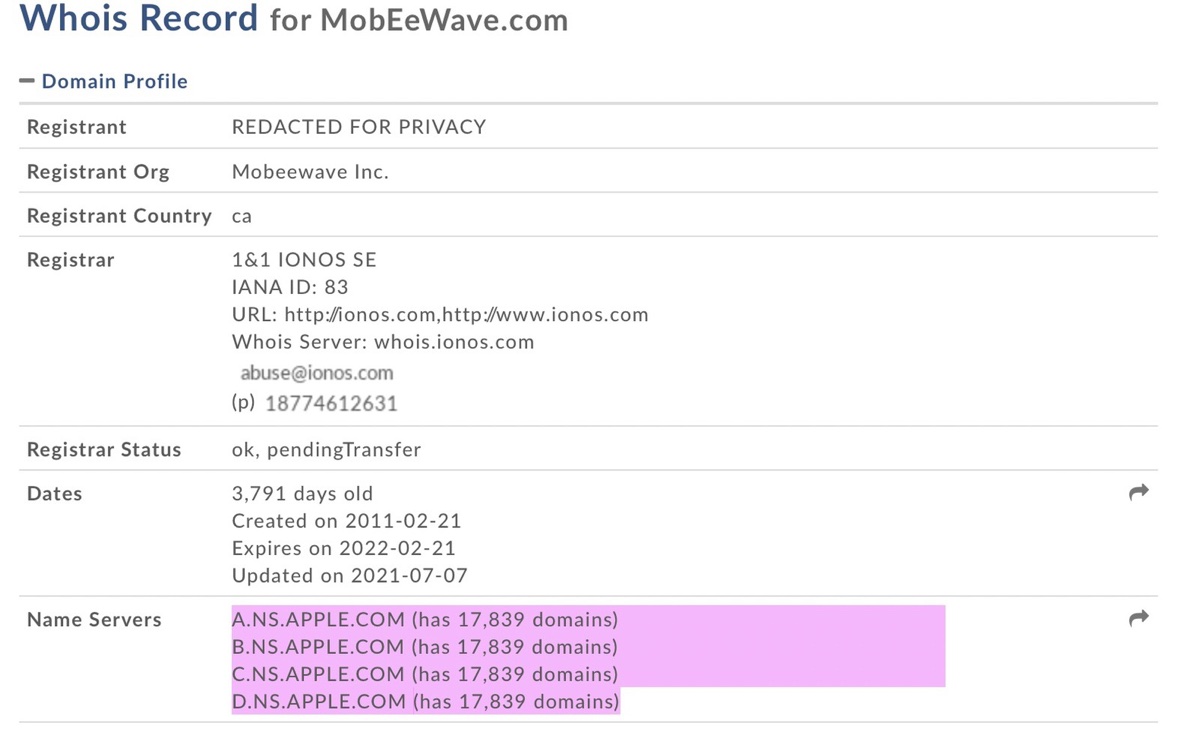Click the share arrow beside Name Servers
Image resolution: width=1200 pixels, height=729 pixels.
(x=1138, y=619)
